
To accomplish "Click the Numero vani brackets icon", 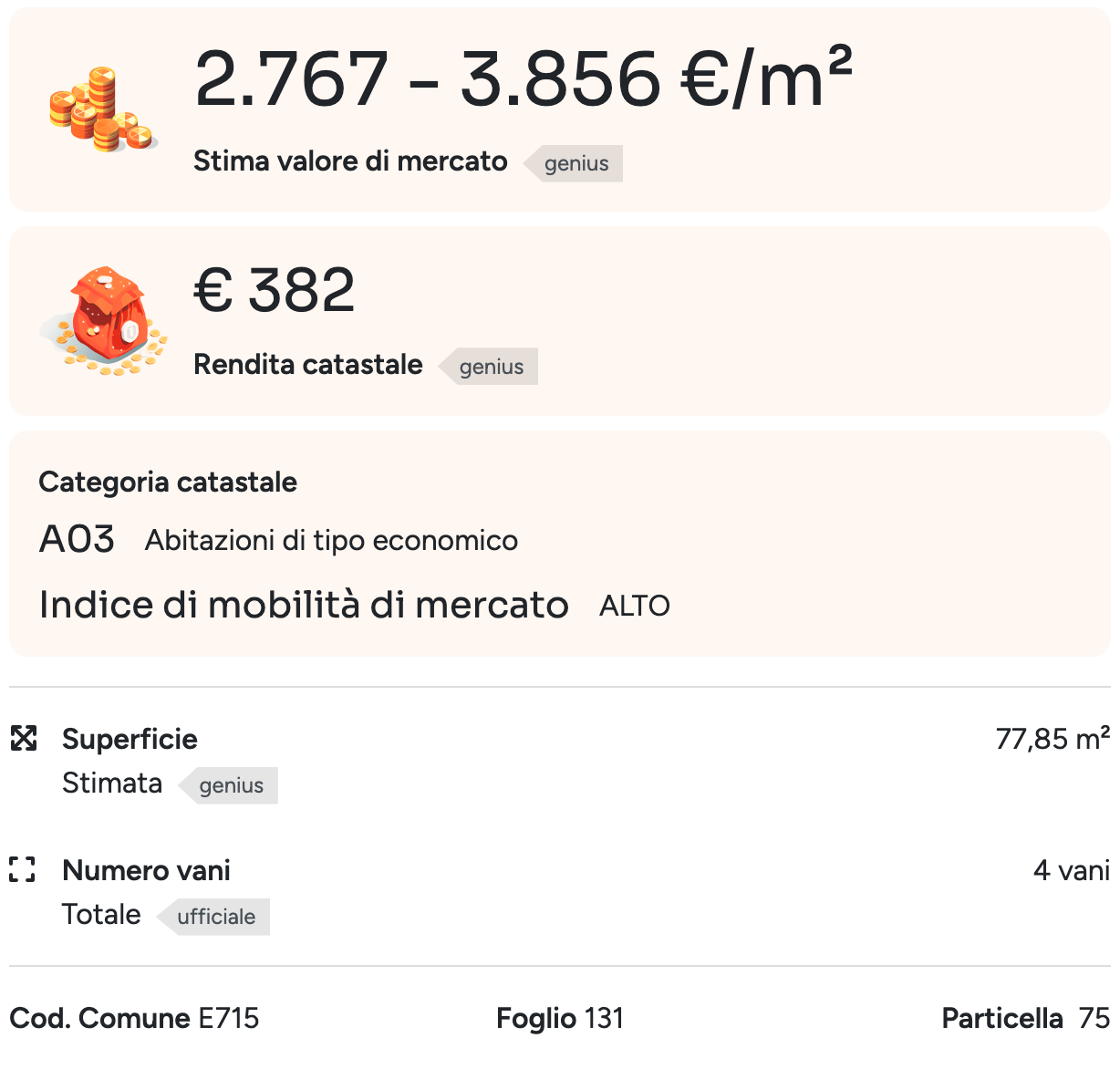I will pyautogui.click(x=23, y=870).
